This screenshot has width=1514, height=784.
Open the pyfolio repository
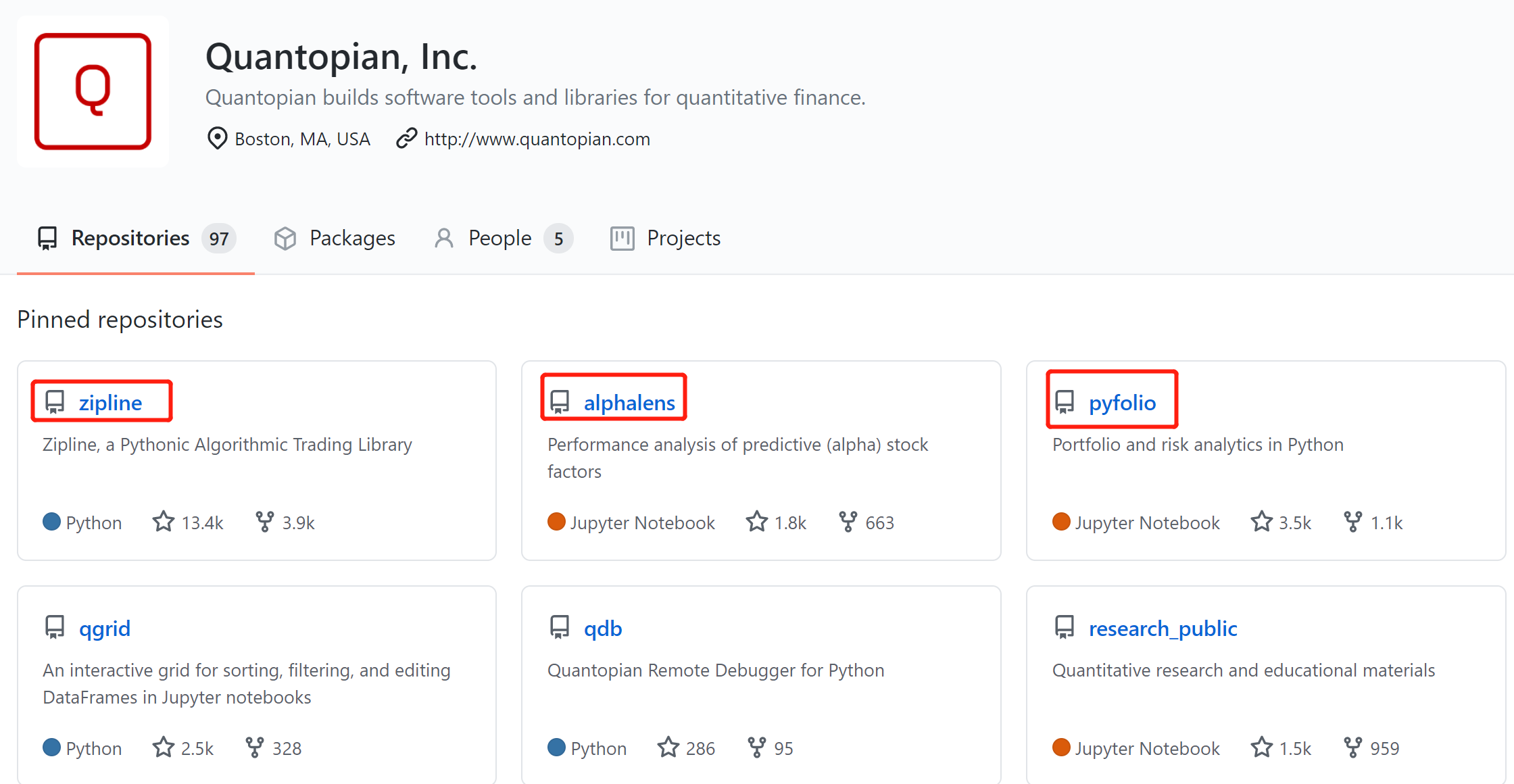point(1122,403)
